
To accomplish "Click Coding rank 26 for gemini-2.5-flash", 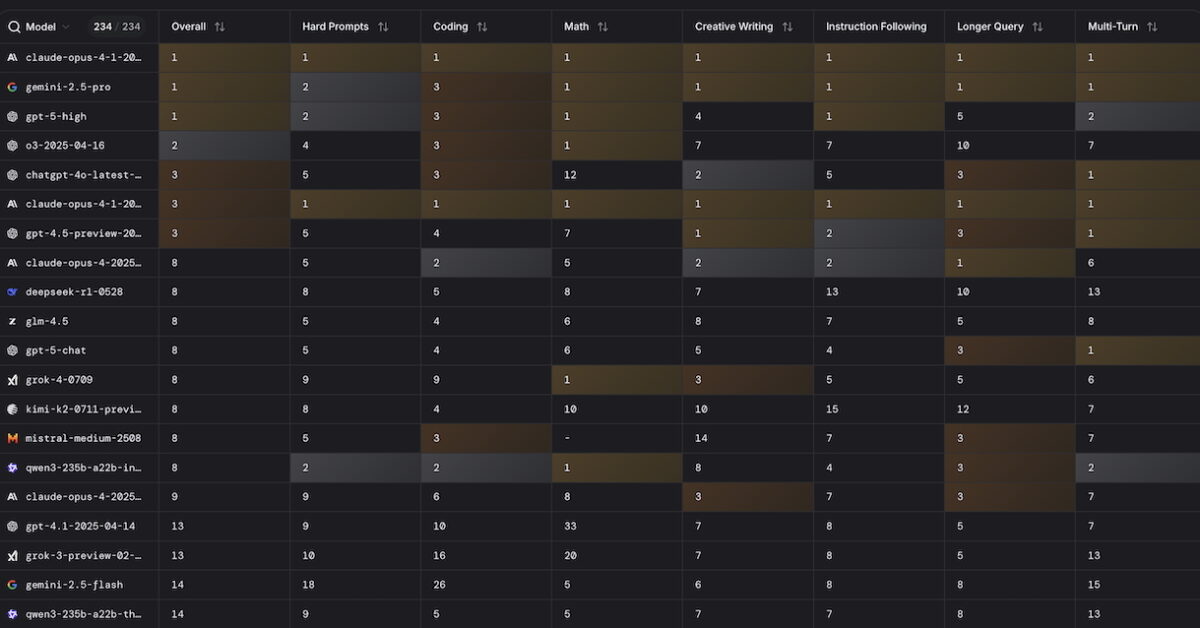I will [439, 584].
